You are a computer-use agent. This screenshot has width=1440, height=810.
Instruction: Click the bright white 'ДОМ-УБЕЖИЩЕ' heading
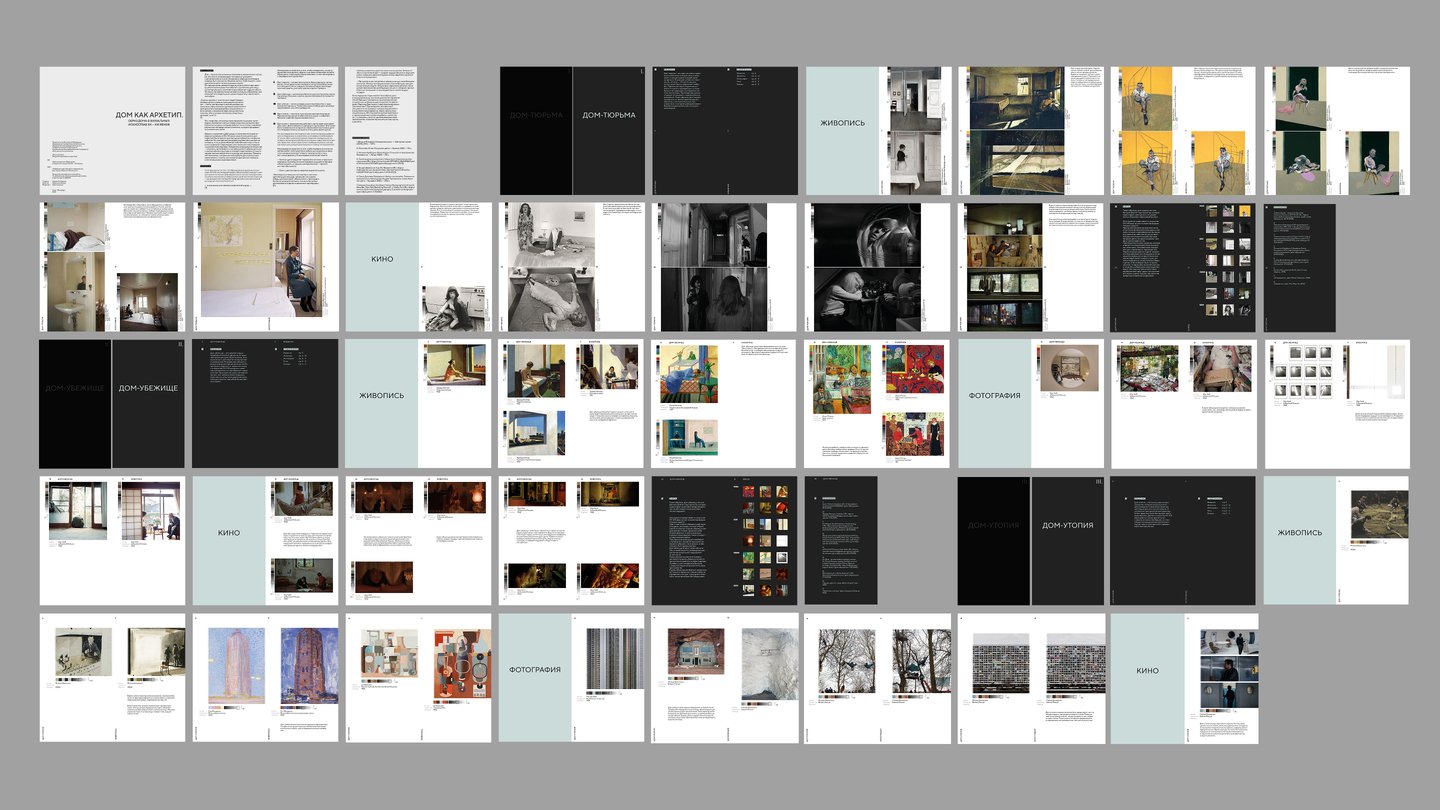148,387
